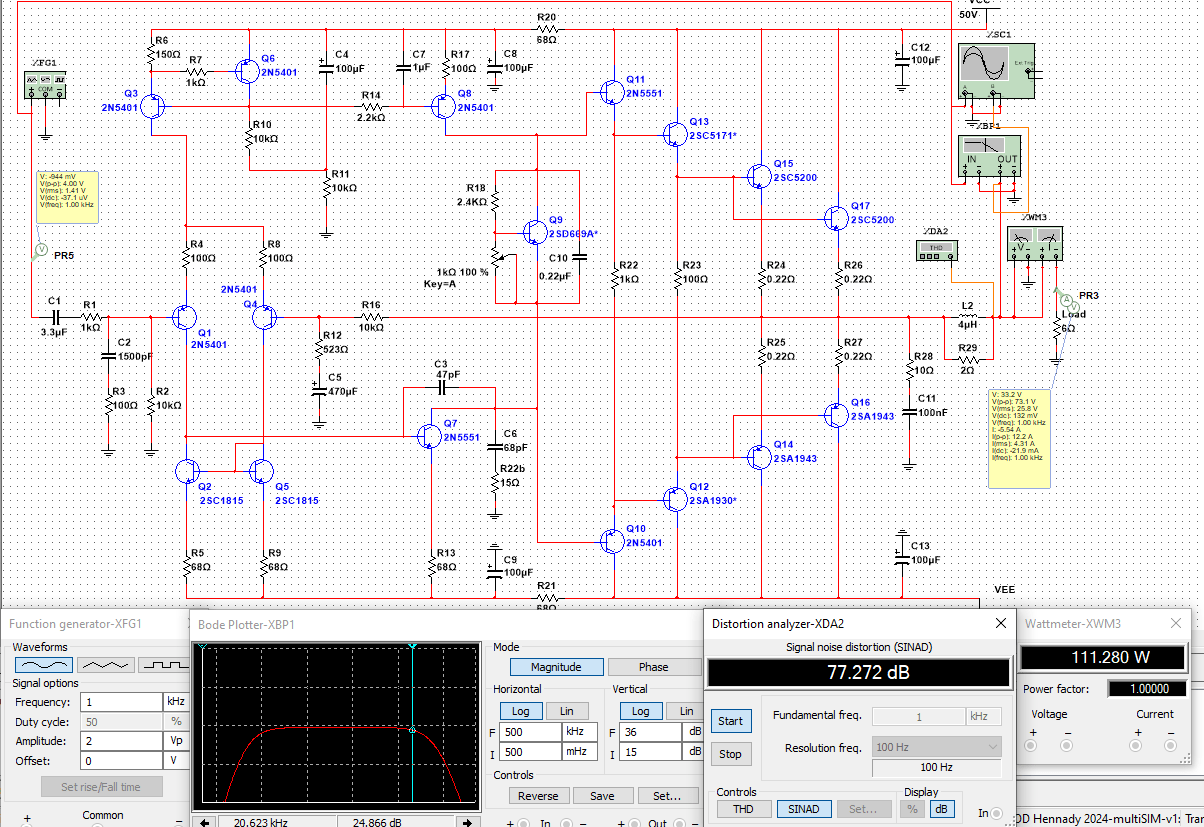The height and width of the screenshot is (827, 1204).
Task: Select transistor Q11 2N5551
Action: click(613, 92)
